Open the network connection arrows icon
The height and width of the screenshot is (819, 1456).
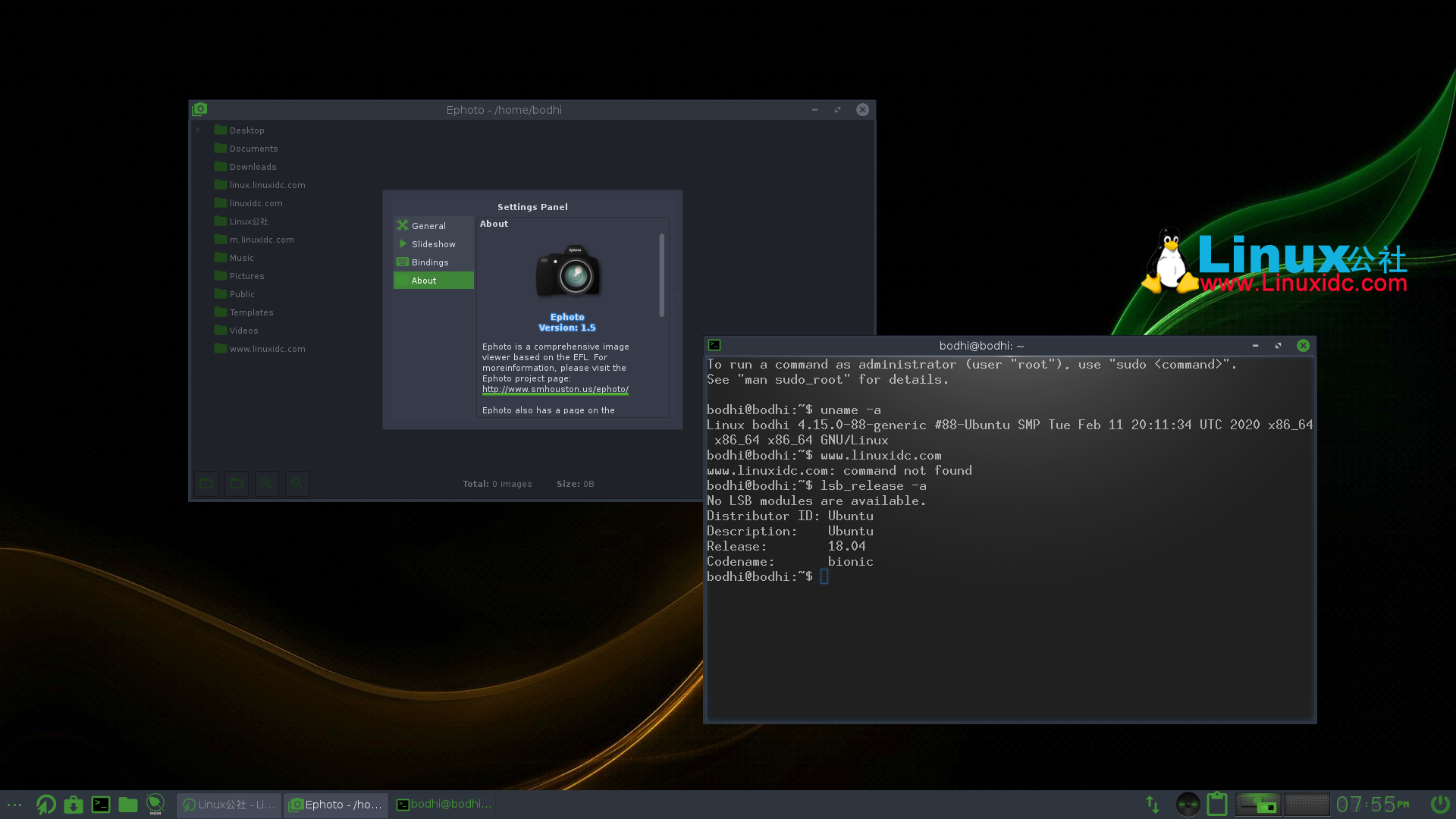tap(1153, 805)
